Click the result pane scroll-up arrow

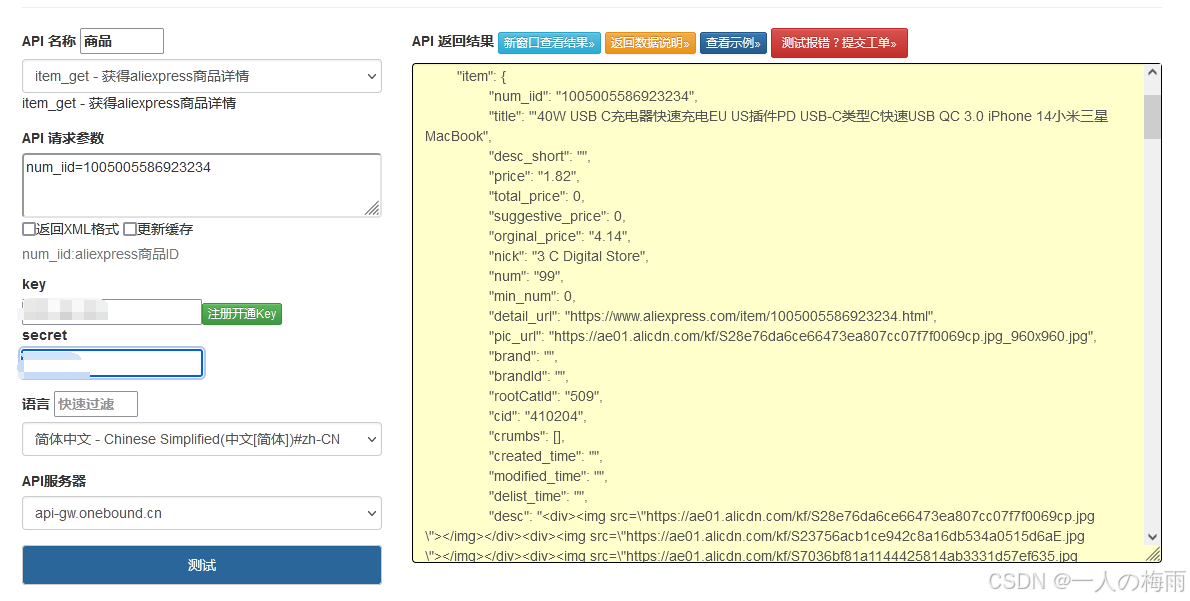(1152, 73)
